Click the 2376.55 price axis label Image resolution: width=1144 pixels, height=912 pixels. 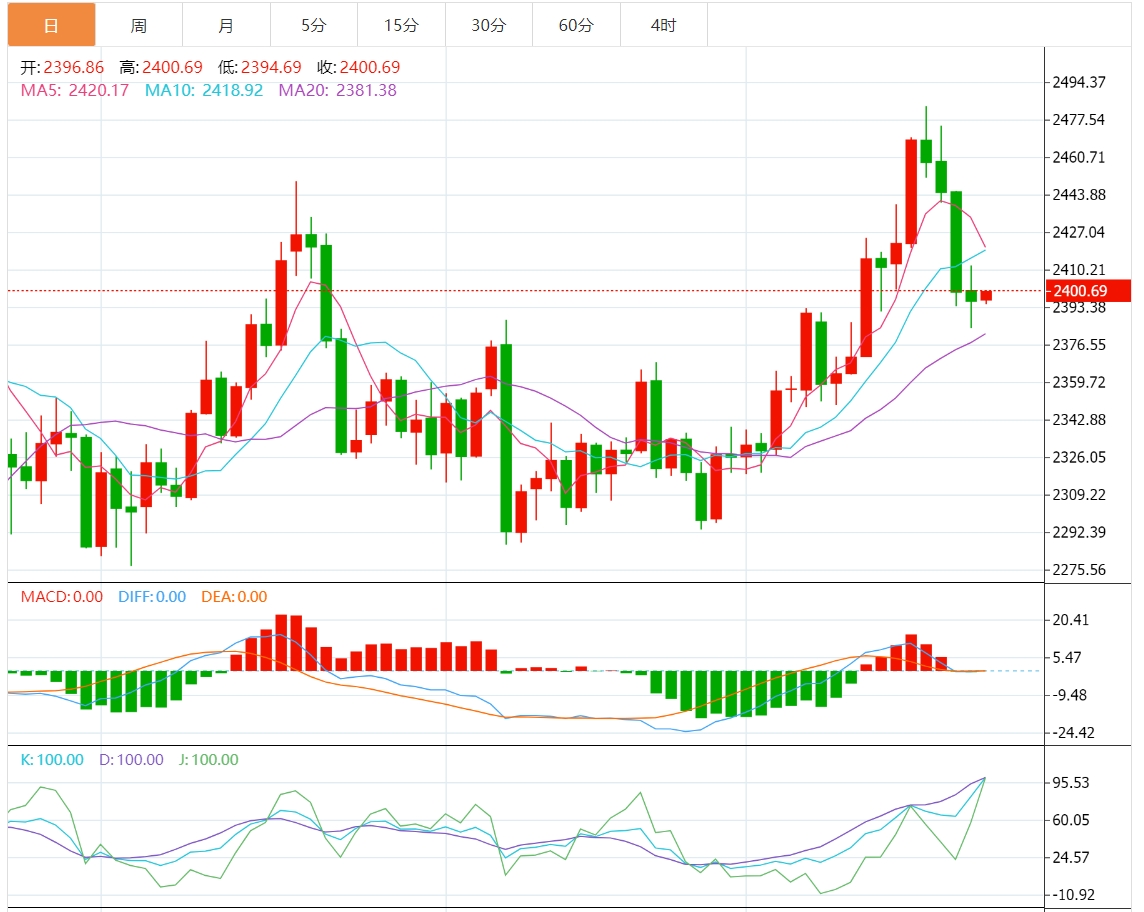1078,344
